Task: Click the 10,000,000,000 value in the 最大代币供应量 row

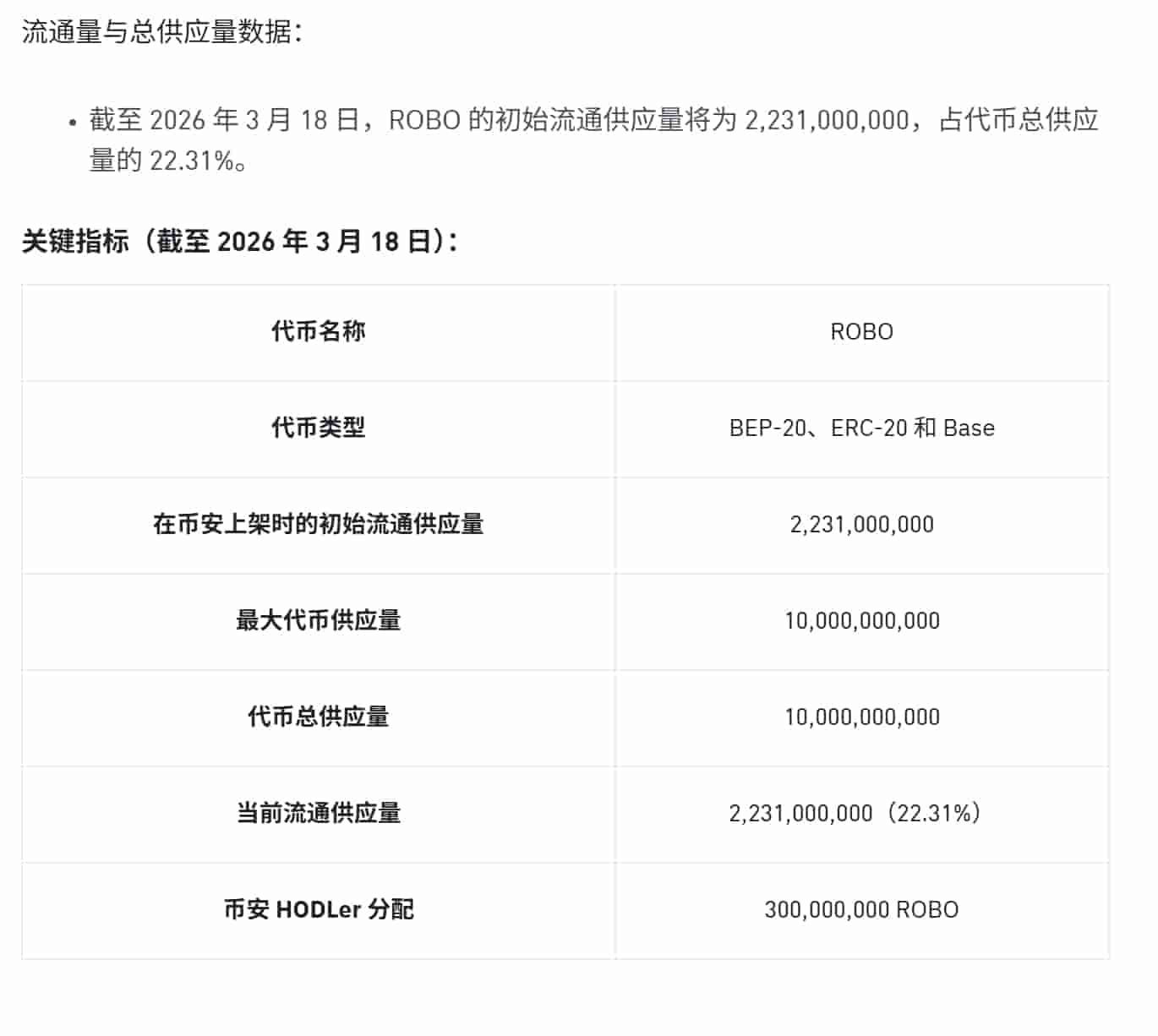Action: [x=862, y=621]
